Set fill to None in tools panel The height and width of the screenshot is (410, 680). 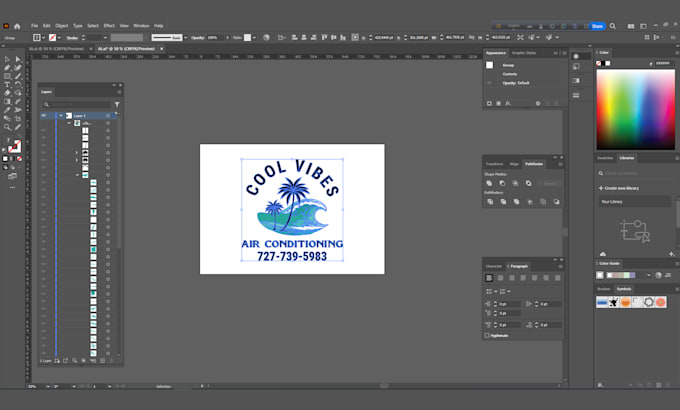tap(19, 159)
